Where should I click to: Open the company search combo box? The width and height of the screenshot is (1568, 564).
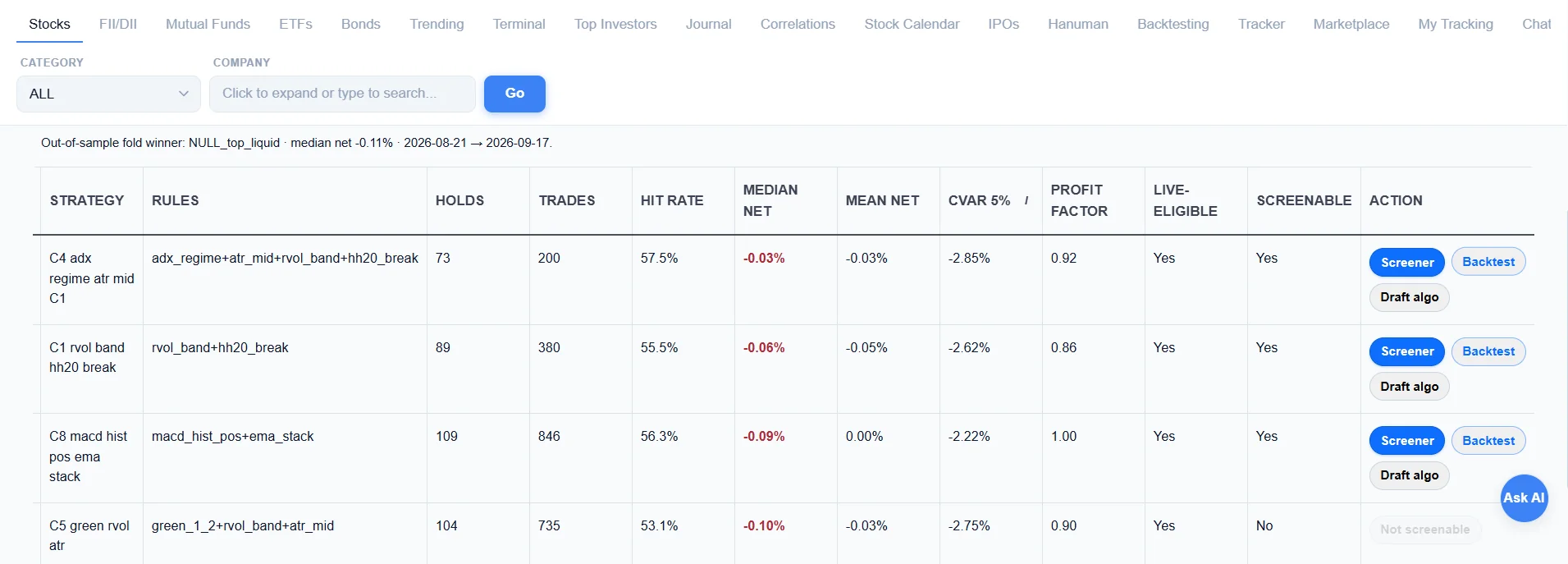point(342,94)
